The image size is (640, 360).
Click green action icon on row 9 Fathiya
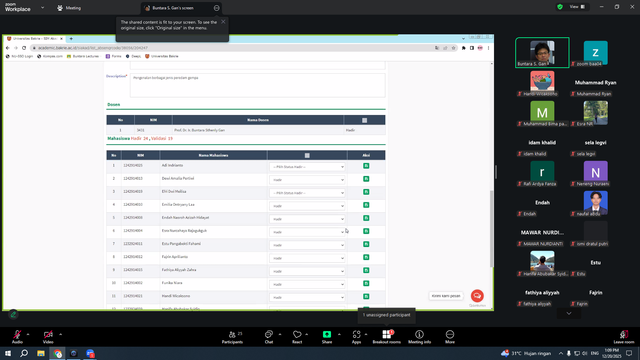[x=366, y=270]
